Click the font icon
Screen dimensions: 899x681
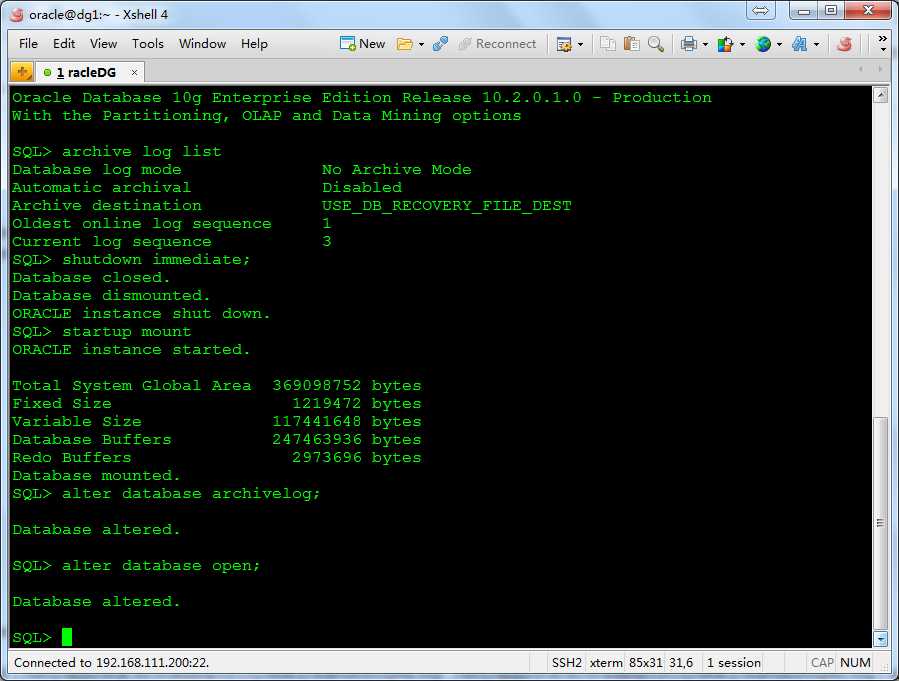(x=800, y=44)
